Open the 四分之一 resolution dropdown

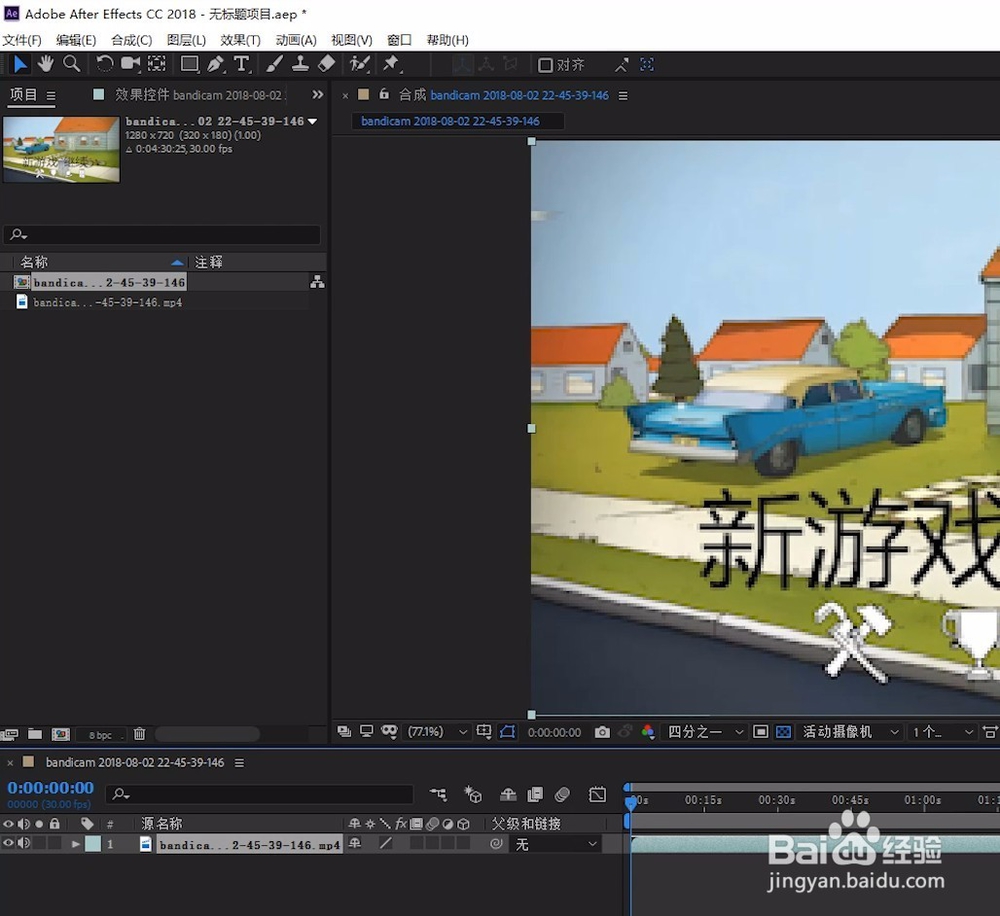coord(705,732)
